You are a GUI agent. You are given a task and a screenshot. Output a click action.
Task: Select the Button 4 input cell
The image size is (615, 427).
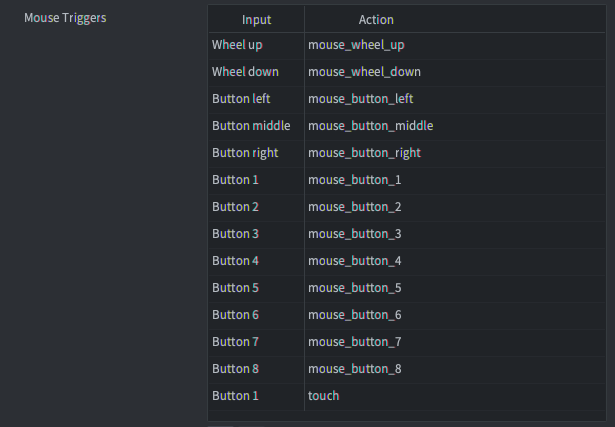(x=256, y=261)
